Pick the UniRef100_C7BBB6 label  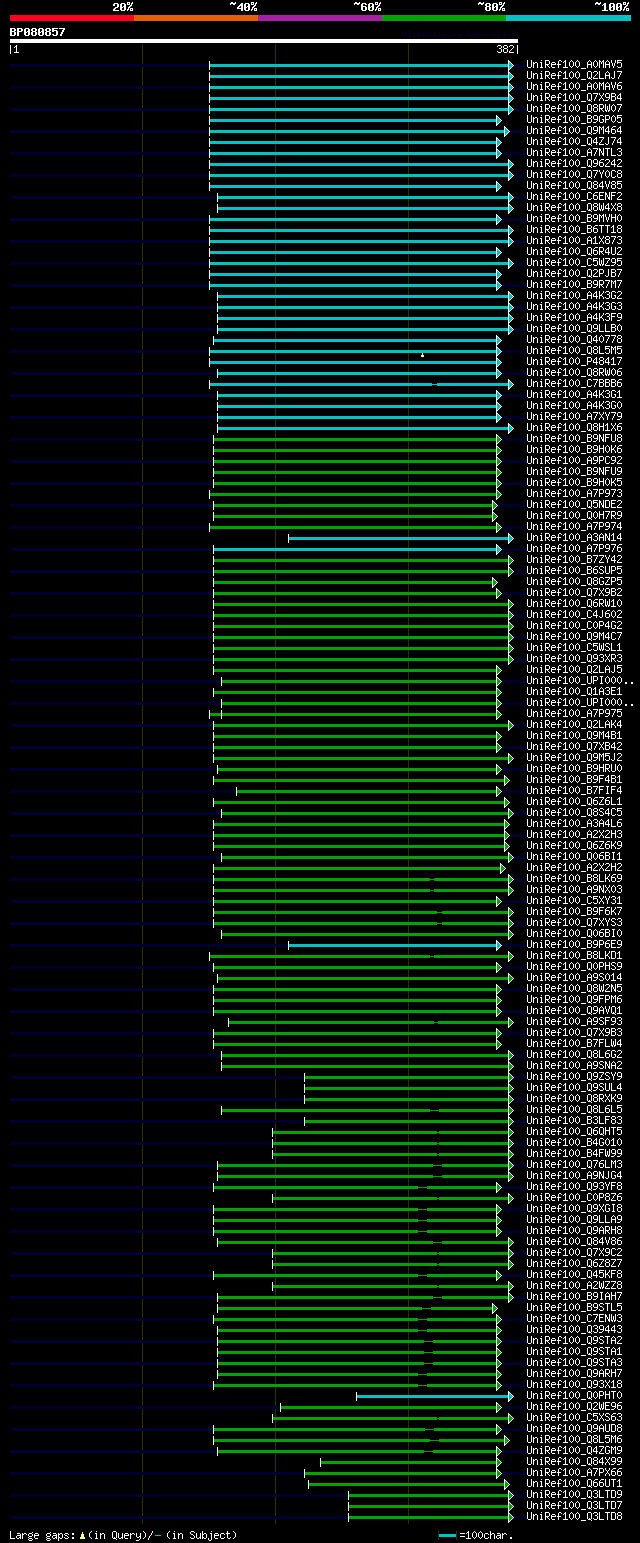point(574,383)
